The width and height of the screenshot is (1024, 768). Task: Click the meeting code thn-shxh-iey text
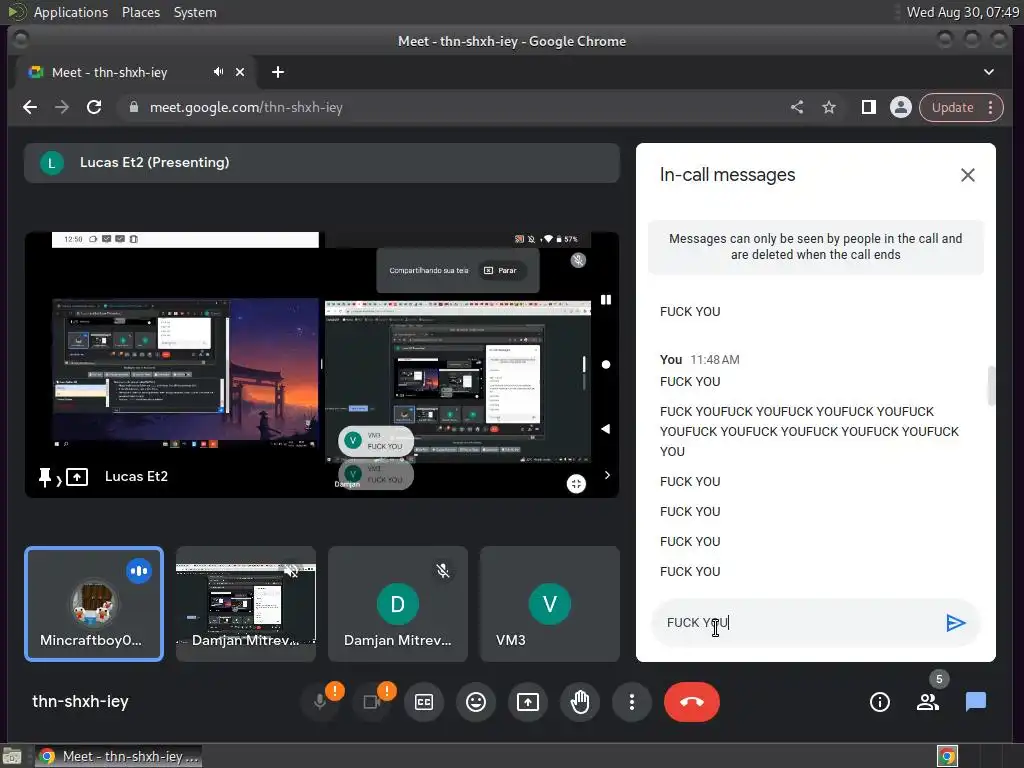[80, 701]
